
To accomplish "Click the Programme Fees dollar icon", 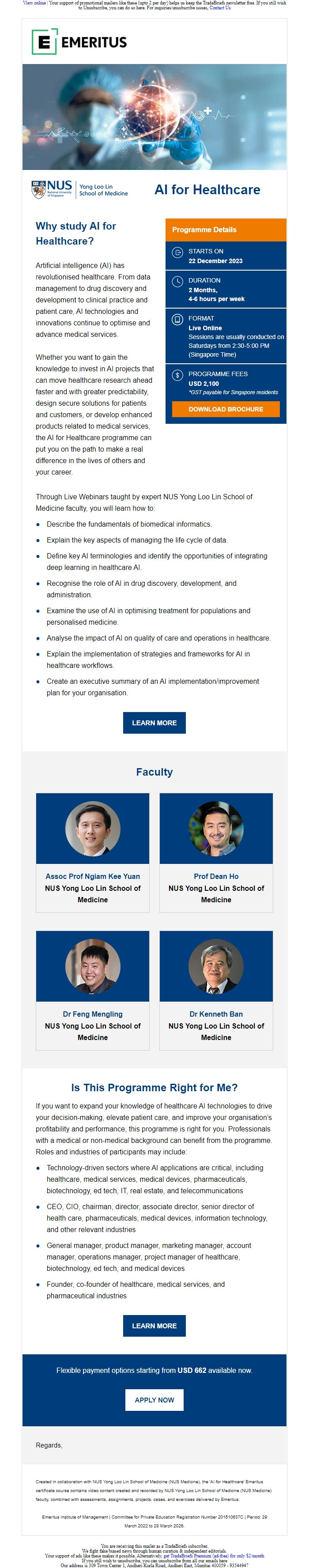I will [177, 375].
